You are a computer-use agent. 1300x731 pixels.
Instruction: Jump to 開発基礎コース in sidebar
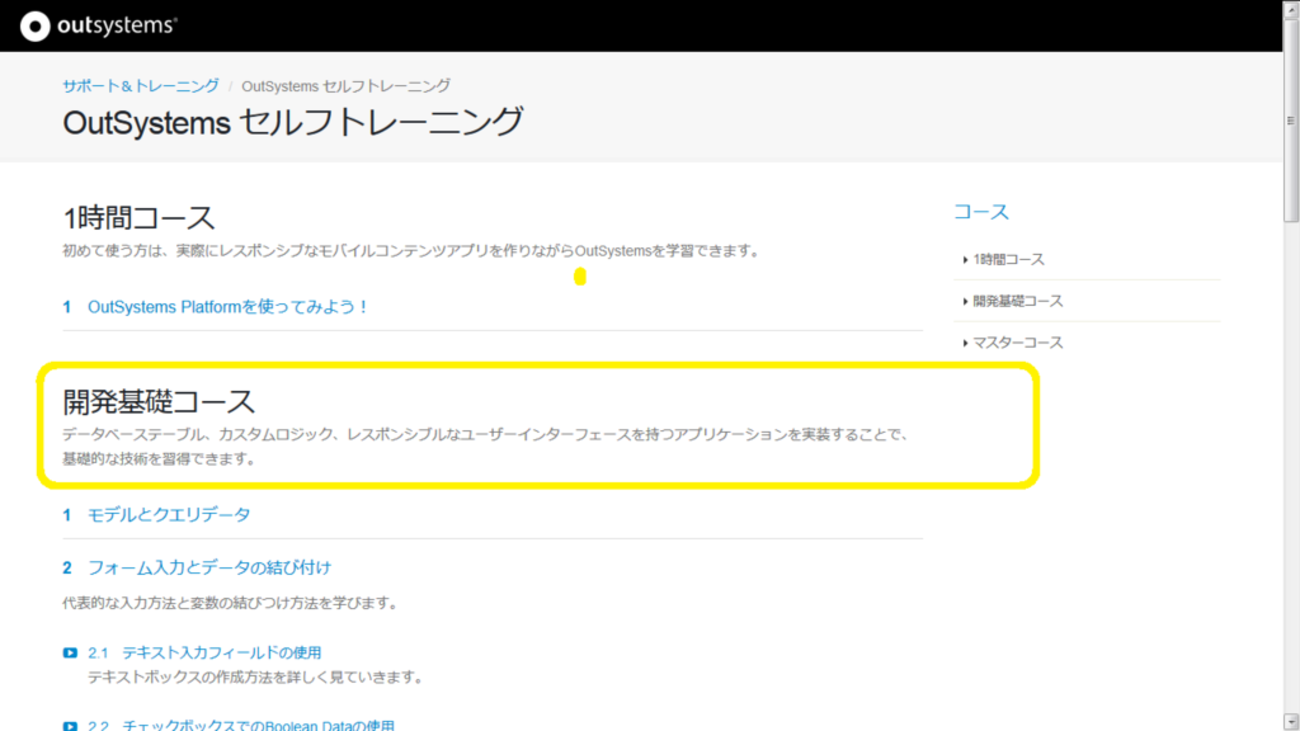[x=1017, y=301]
